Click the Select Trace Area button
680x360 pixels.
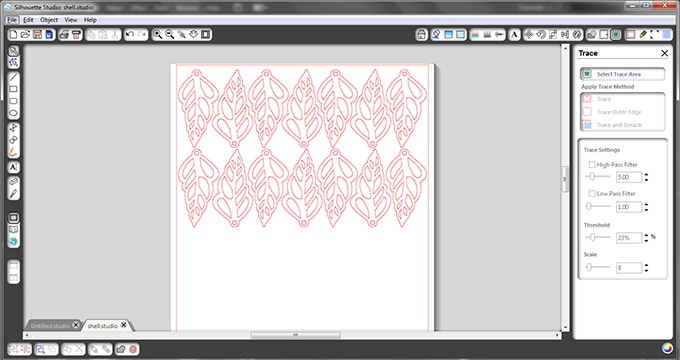tap(622, 74)
